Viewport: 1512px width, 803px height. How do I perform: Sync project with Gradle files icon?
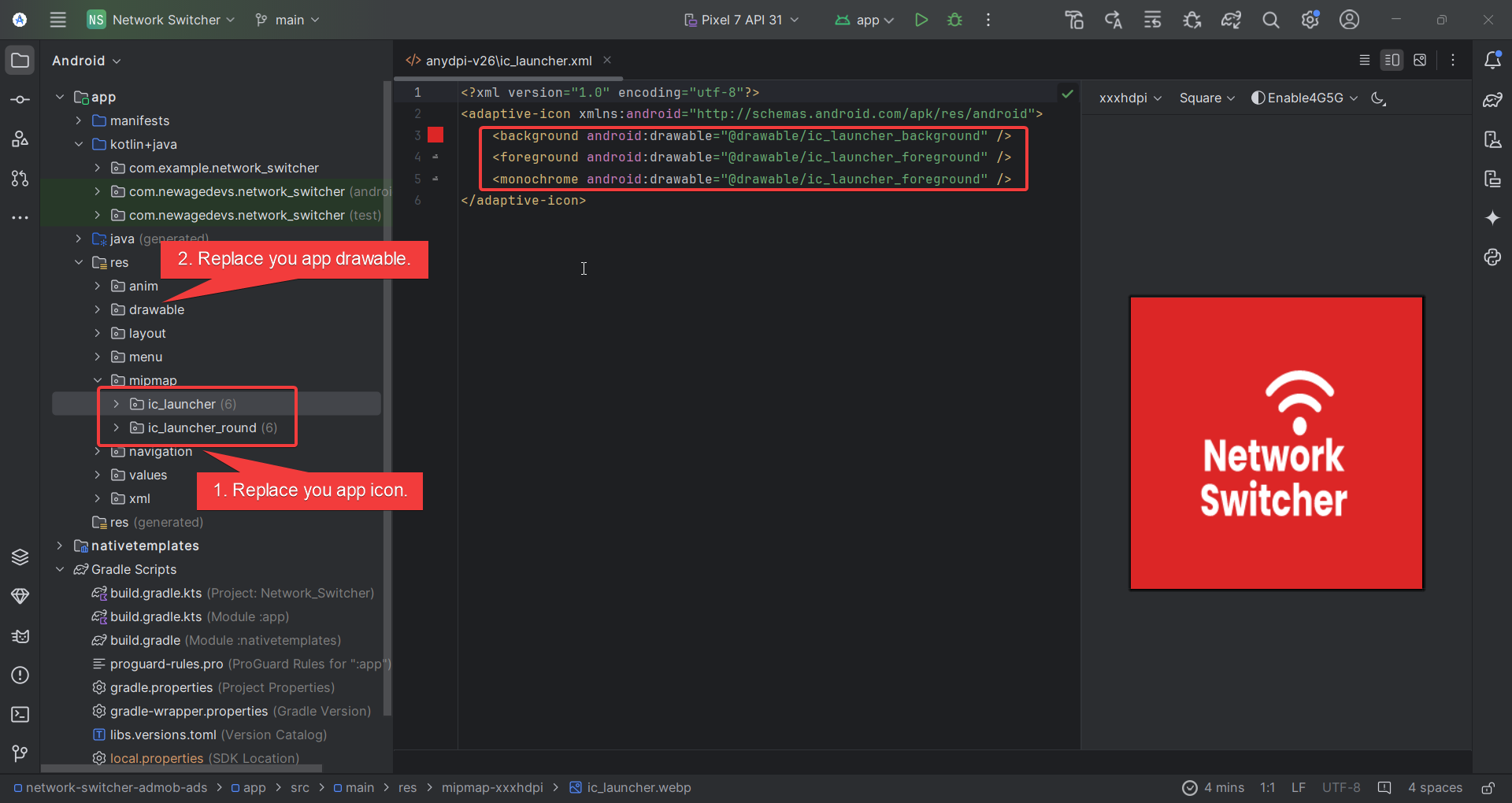pos(1232,20)
